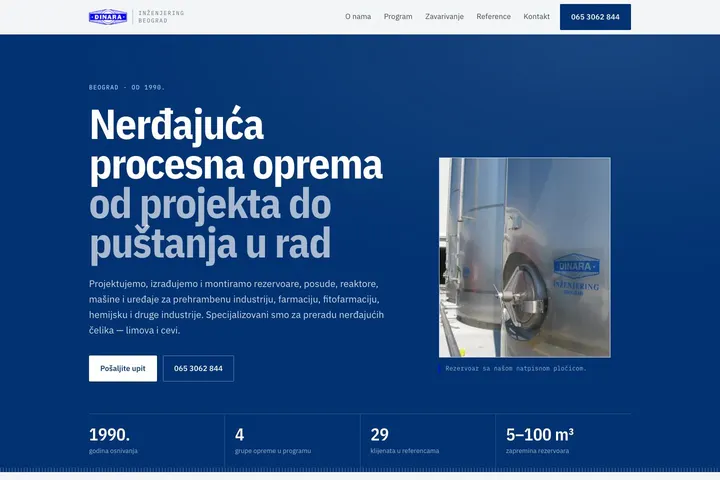
Task: Click the 5–100 m³ statistic value
Action: 540,434
